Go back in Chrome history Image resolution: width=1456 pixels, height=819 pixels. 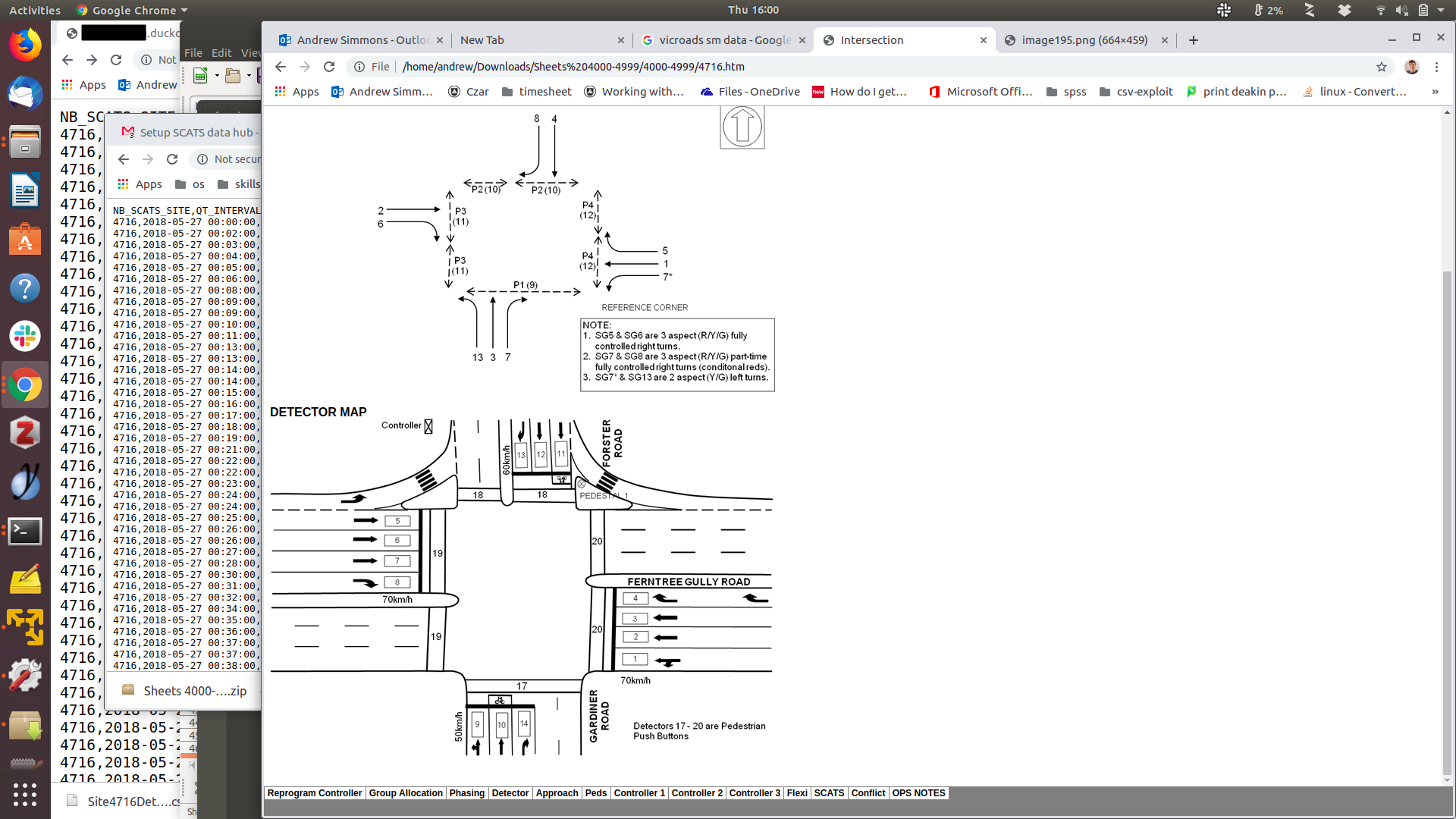(x=281, y=67)
